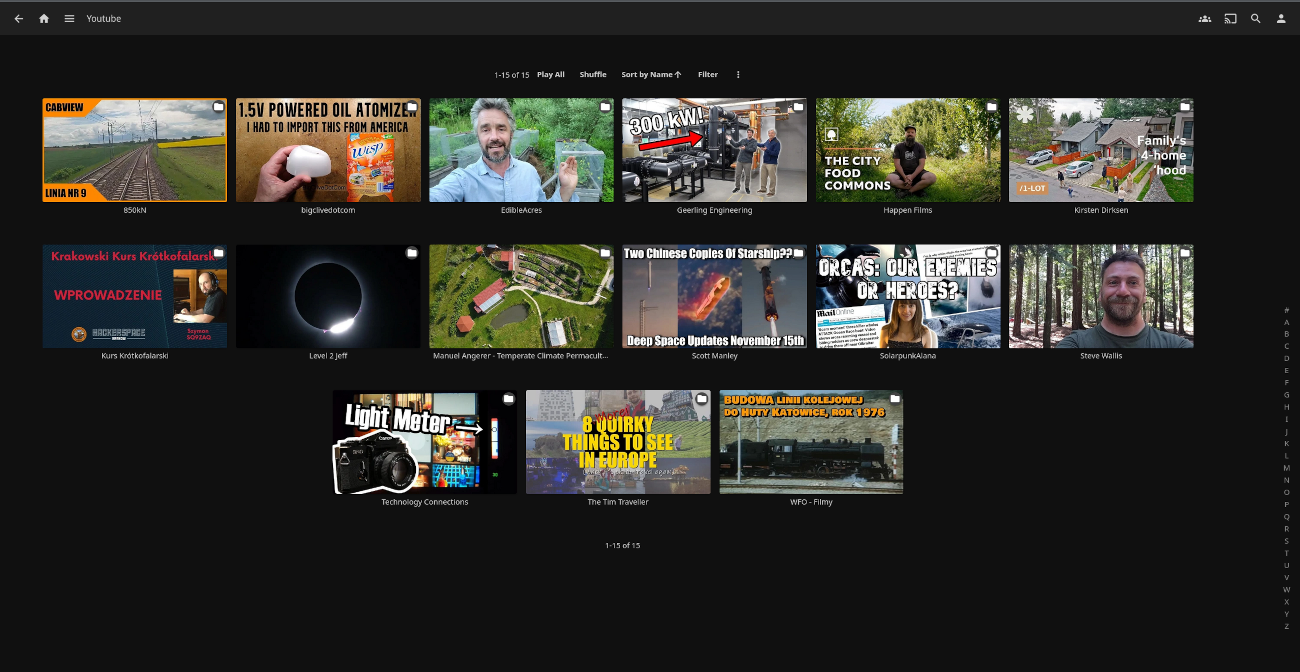The width and height of the screenshot is (1300, 672).
Task: Click the folder icon on Level 2 Jeff card
Action: [411, 253]
